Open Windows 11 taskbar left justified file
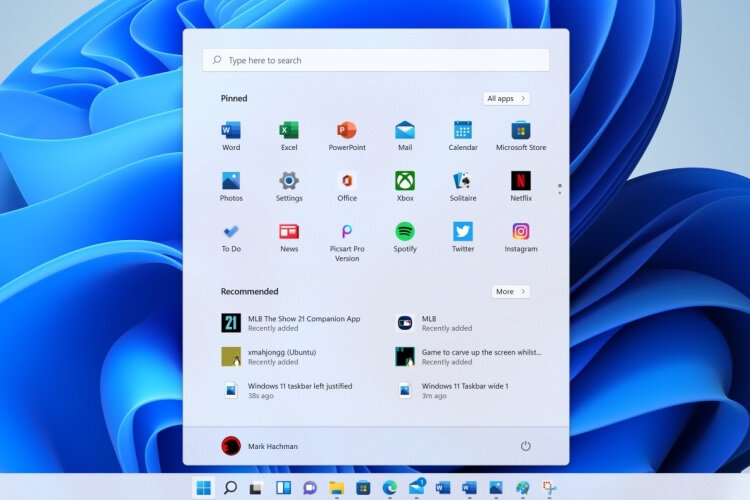 pos(288,390)
